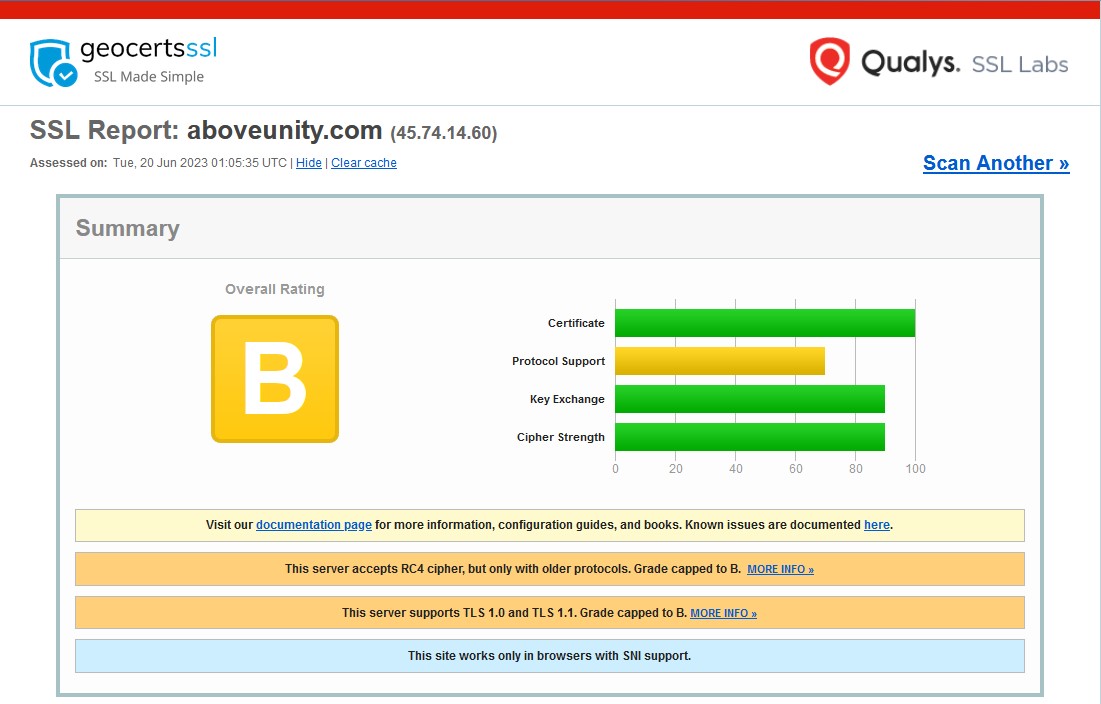The image size is (1101, 704).
Task: Click the aboveunity.com domain in title
Action: (284, 131)
